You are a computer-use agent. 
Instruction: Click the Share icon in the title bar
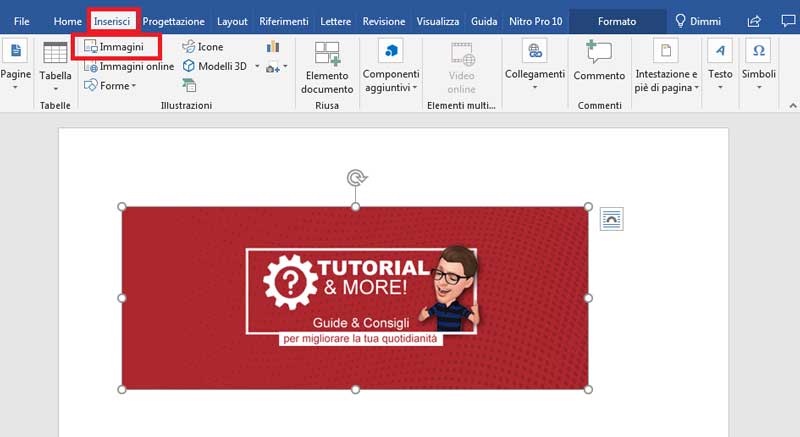point(754,21)
